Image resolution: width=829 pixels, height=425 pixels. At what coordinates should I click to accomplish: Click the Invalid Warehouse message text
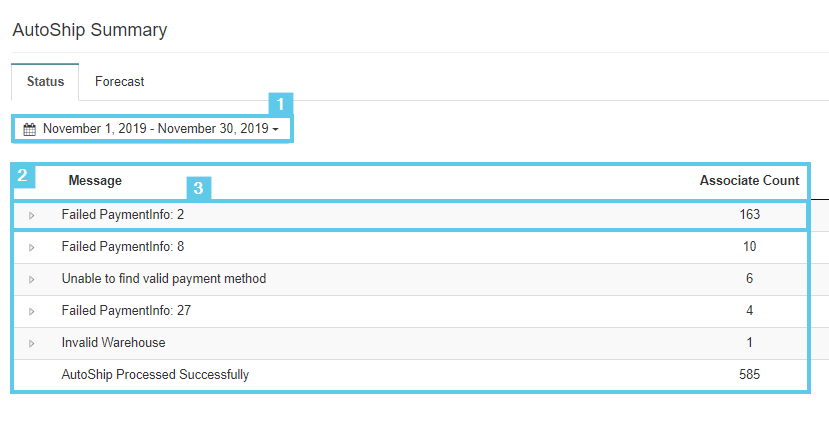[x=113, y=343]
